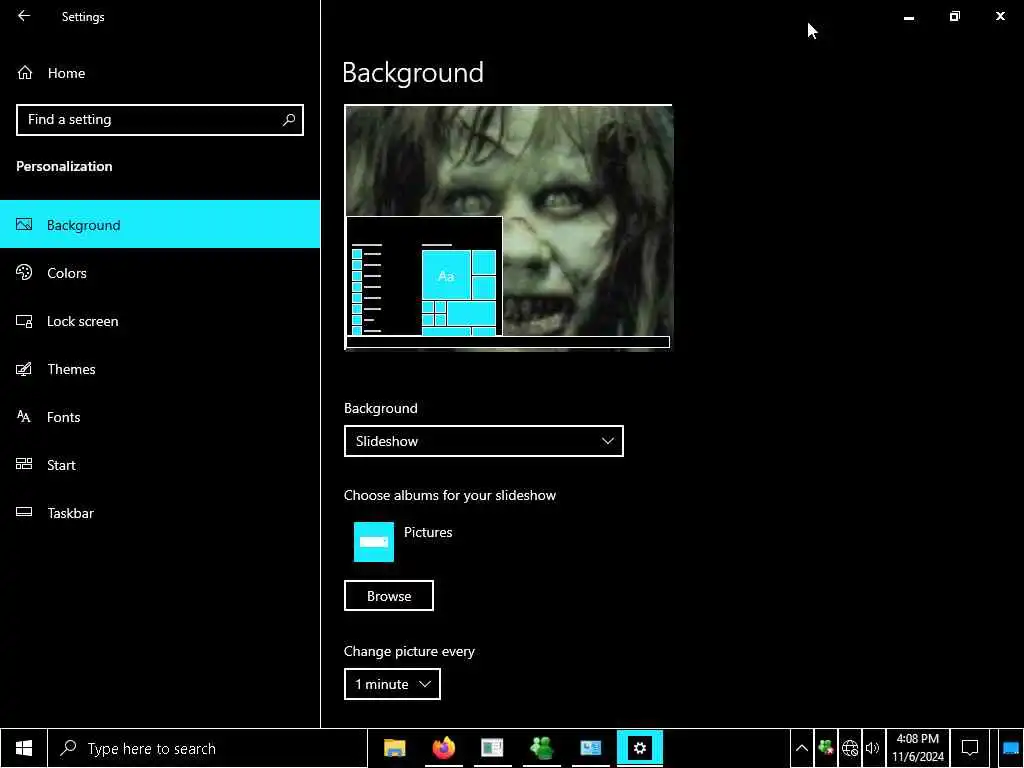Click the Settings gear taskbar icon
The image size is (1024, 768).
(x=640, y=748)
